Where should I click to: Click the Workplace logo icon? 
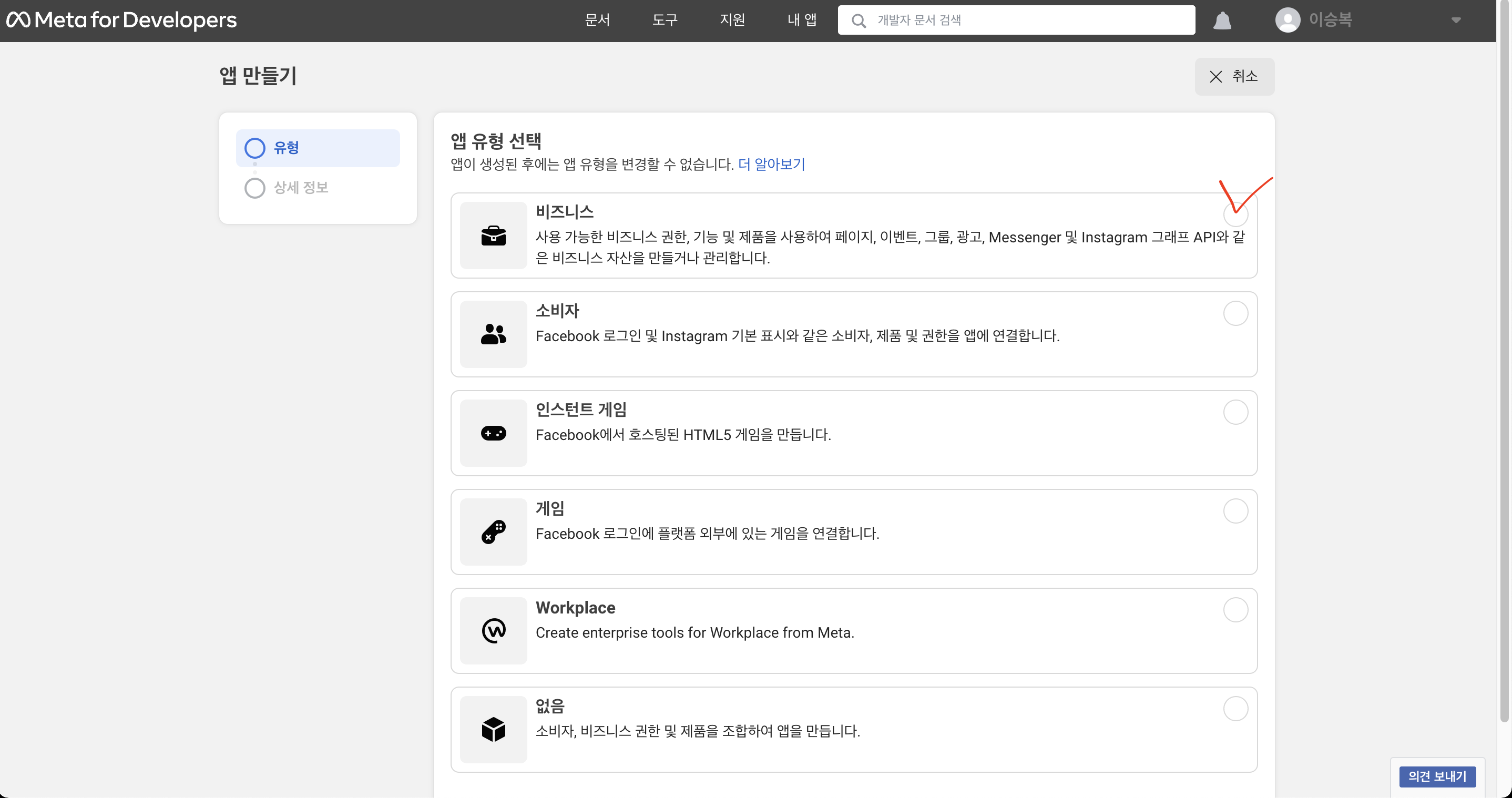(493, 631)
